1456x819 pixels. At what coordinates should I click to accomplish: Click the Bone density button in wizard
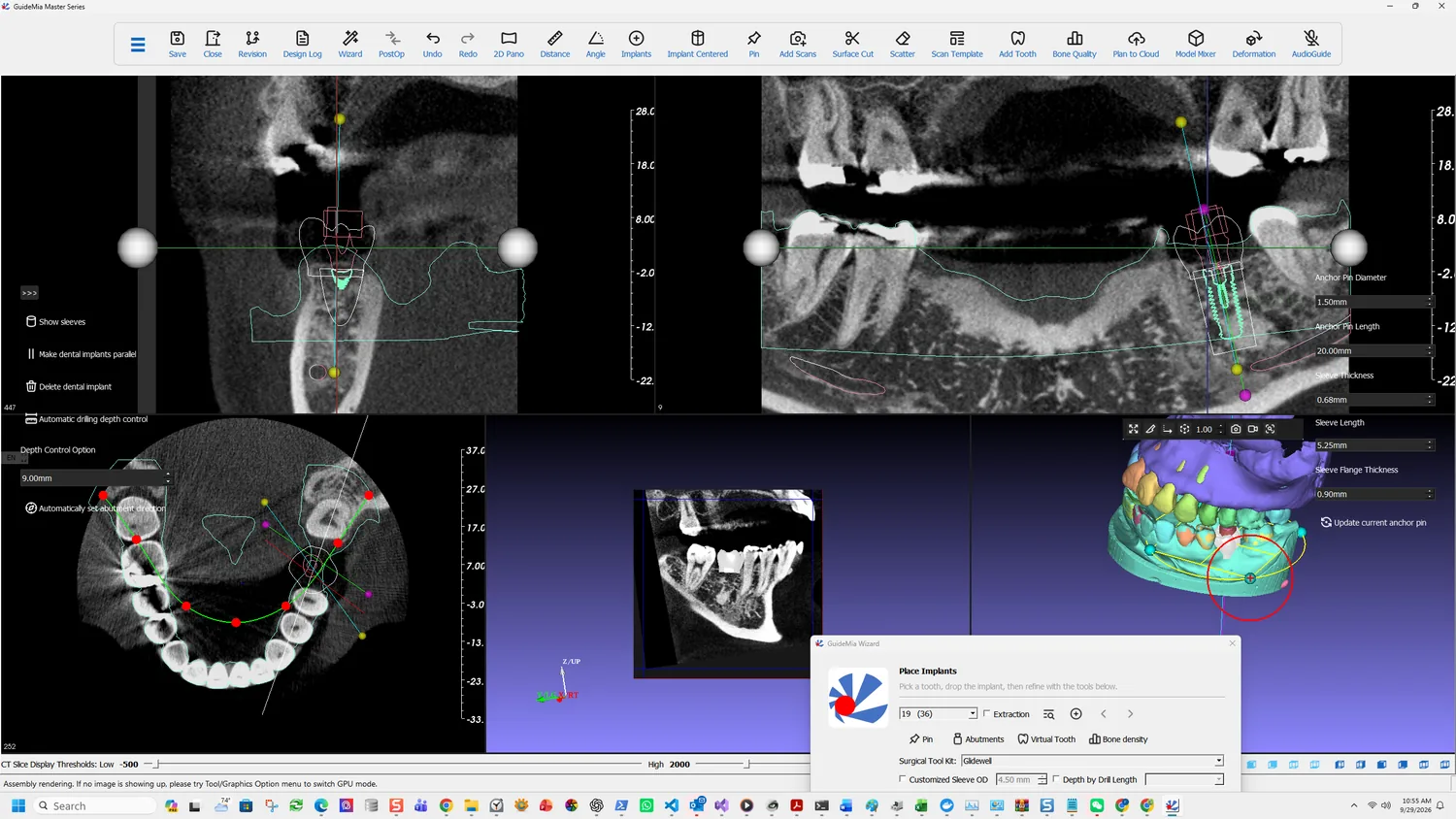point(1118,739)
